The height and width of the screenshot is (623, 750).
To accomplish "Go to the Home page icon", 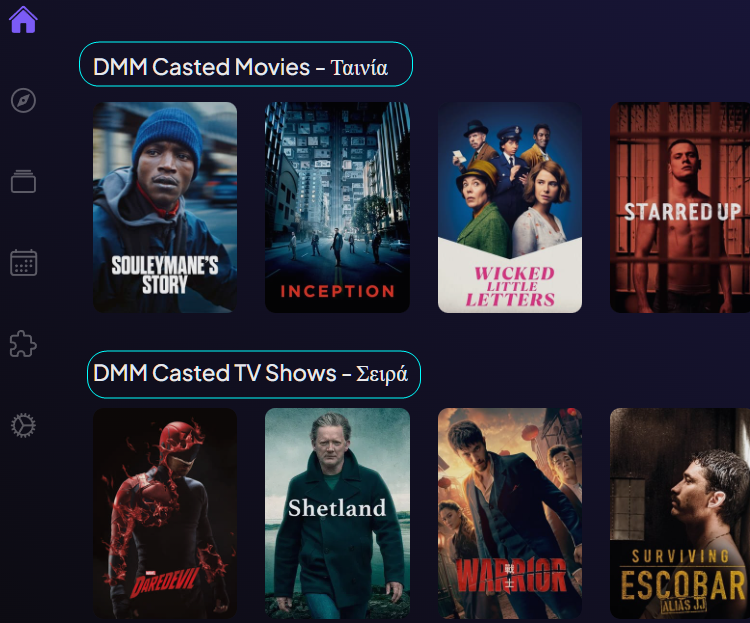I will coord(23,20).
